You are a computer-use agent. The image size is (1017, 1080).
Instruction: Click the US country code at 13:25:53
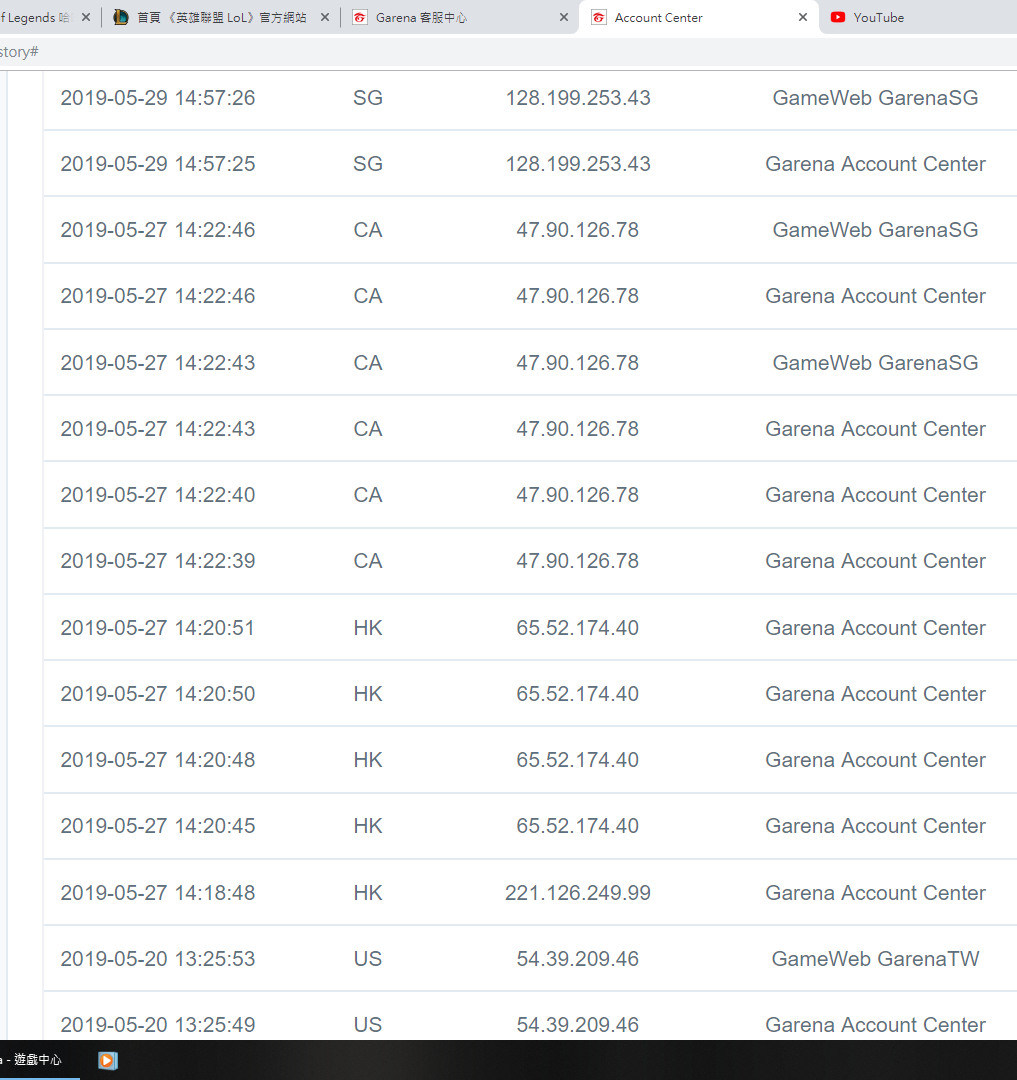click(368, 959)
